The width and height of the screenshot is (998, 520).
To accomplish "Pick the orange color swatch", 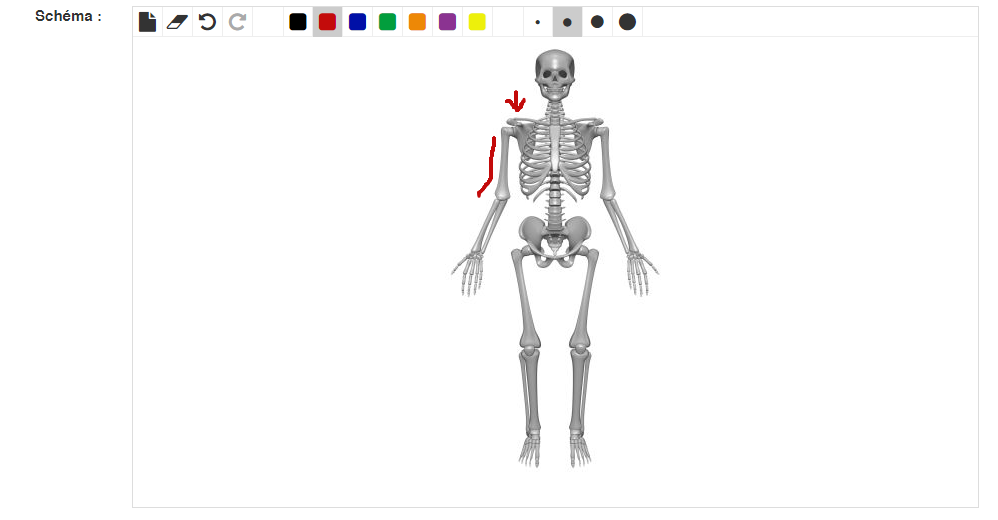I will point(418,22).
